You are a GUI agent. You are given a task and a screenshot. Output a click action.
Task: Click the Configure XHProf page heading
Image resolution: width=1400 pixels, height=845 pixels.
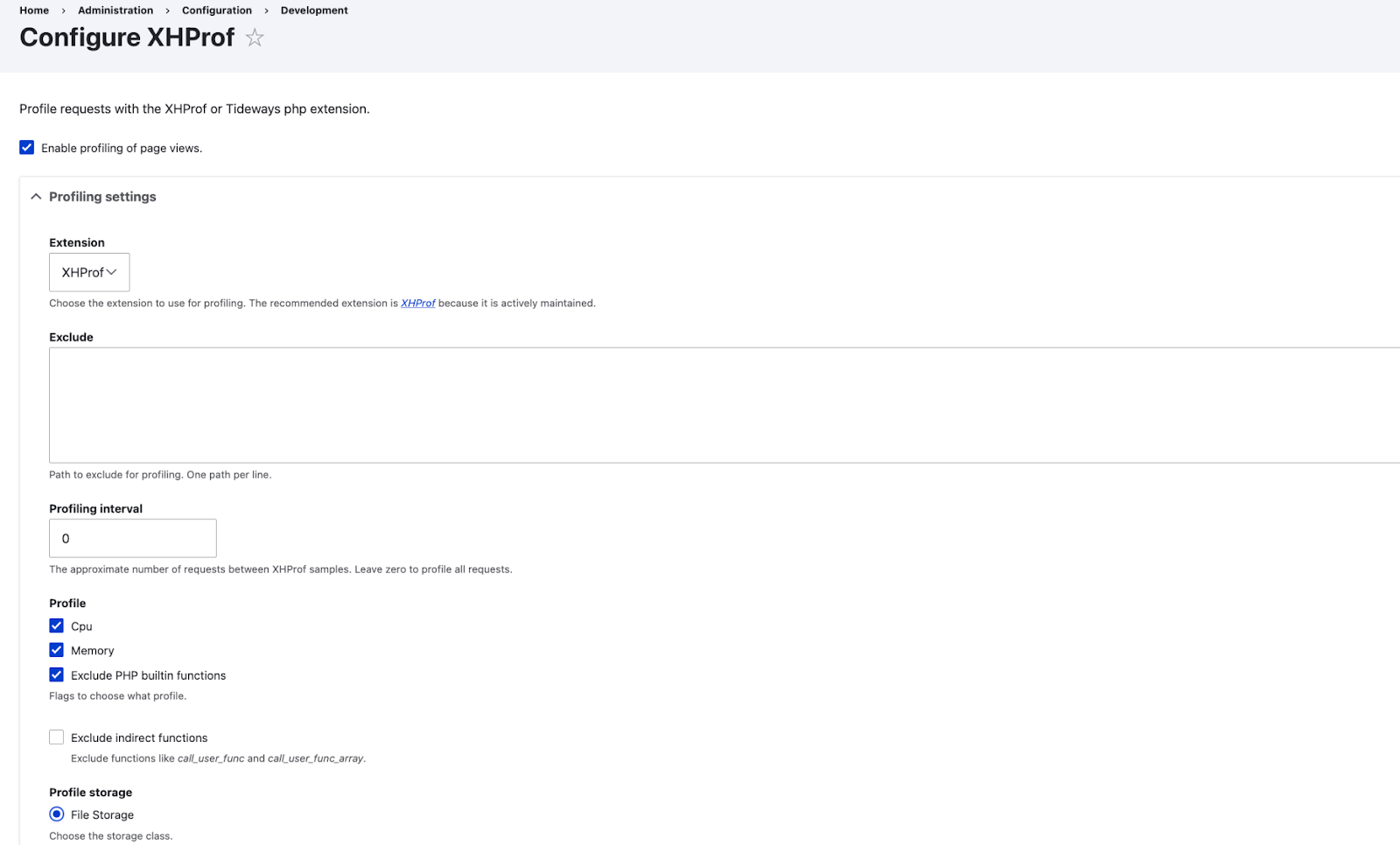(x=127, y=38)
